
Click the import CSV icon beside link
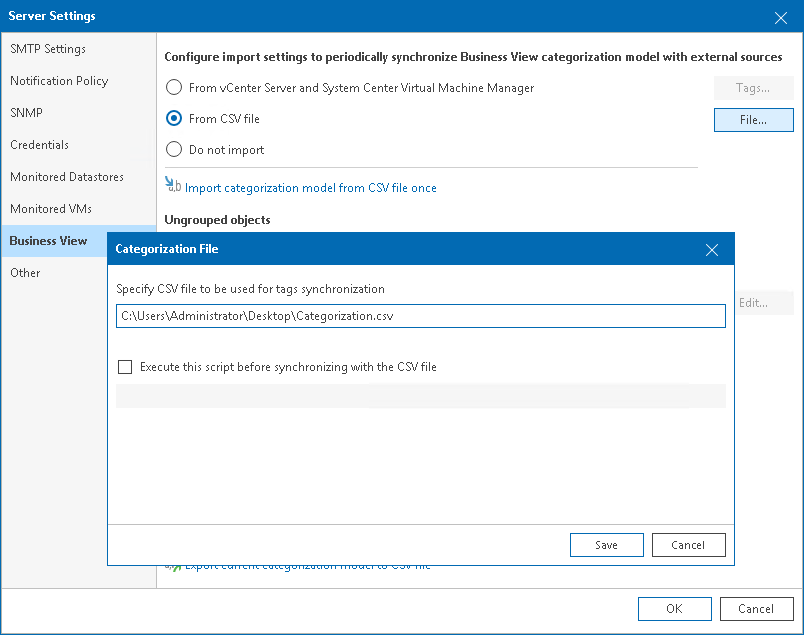point(173,184)
